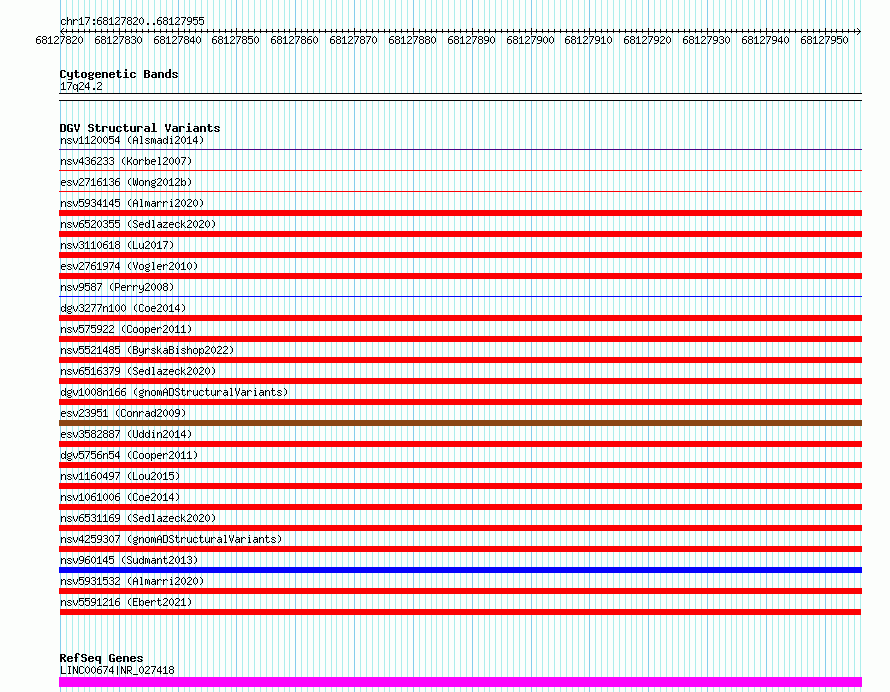This screenshot has width=890, height=692.
Task: Select the red bar under nsv5934145
Action: click(x=460, y=213)
